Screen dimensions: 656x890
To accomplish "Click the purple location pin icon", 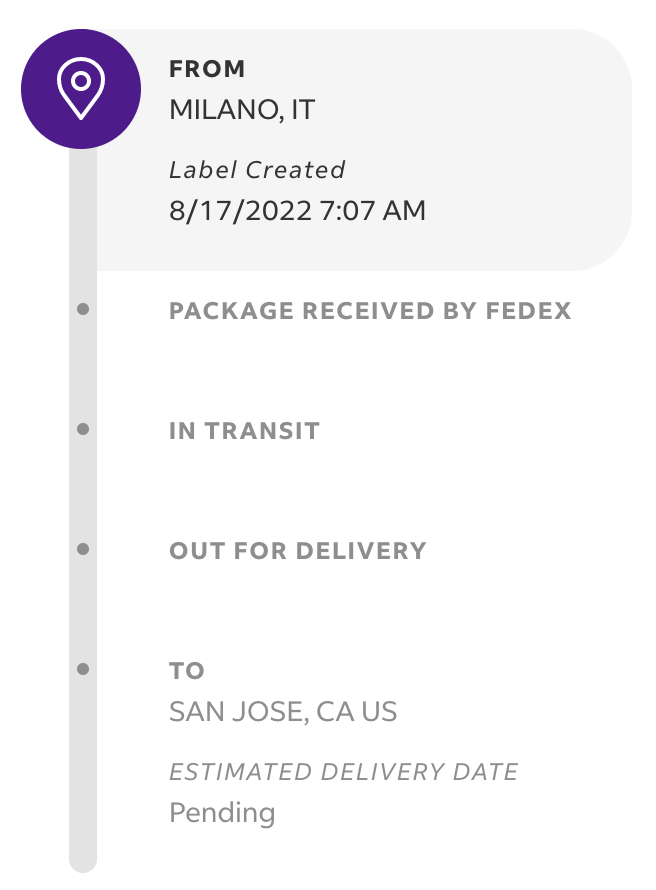I will [81, 89].
